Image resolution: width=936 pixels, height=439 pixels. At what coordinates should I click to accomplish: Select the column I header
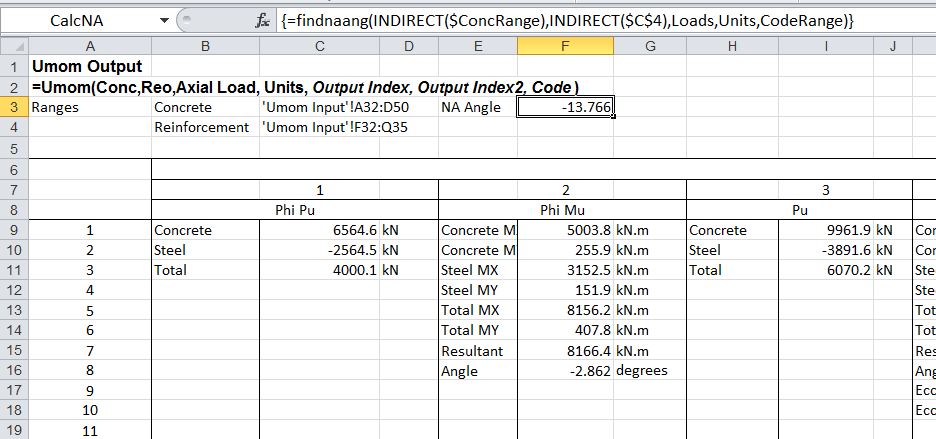point(826,46)
